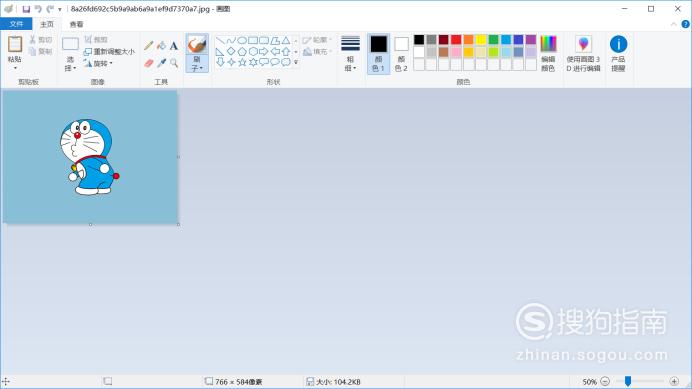The width and height of the screenshot is (692, 389).
Task: Click the Copy button
Action: pos(40,52)
